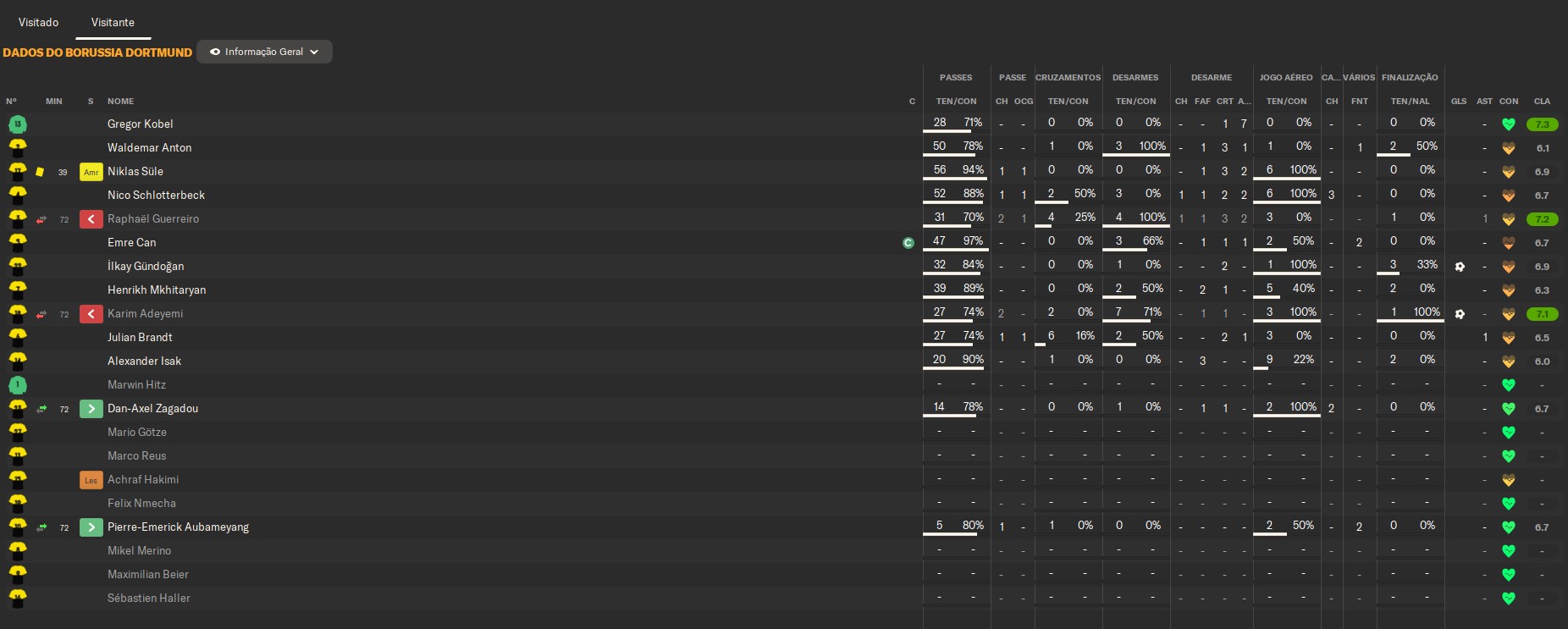Click Raphaël Guerreiro's substituted-off red arrow icon
The image size is (1568, 629).
[x=91, y=219]
